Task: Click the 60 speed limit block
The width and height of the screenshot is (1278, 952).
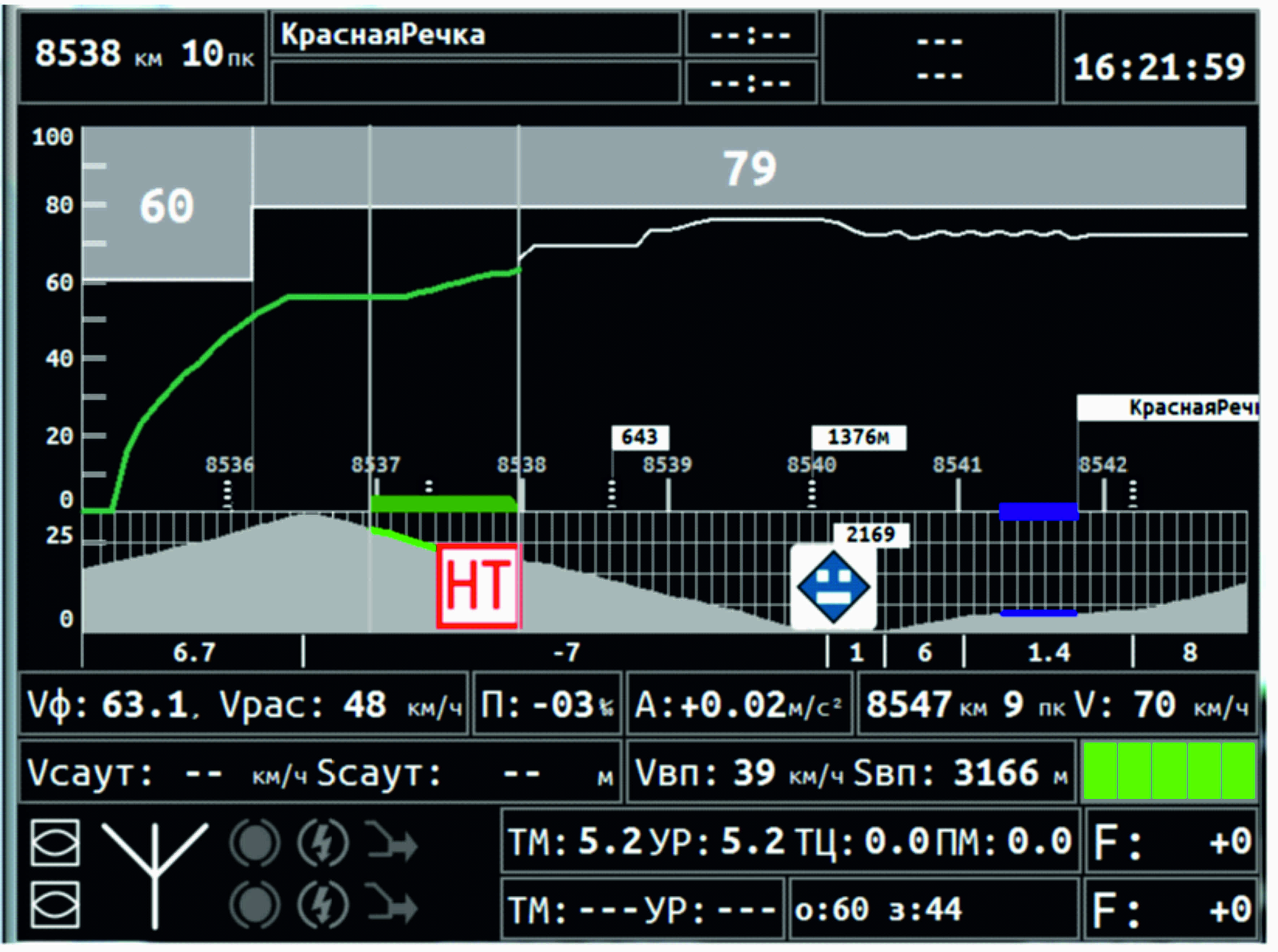Action: (x=167, y=205)
